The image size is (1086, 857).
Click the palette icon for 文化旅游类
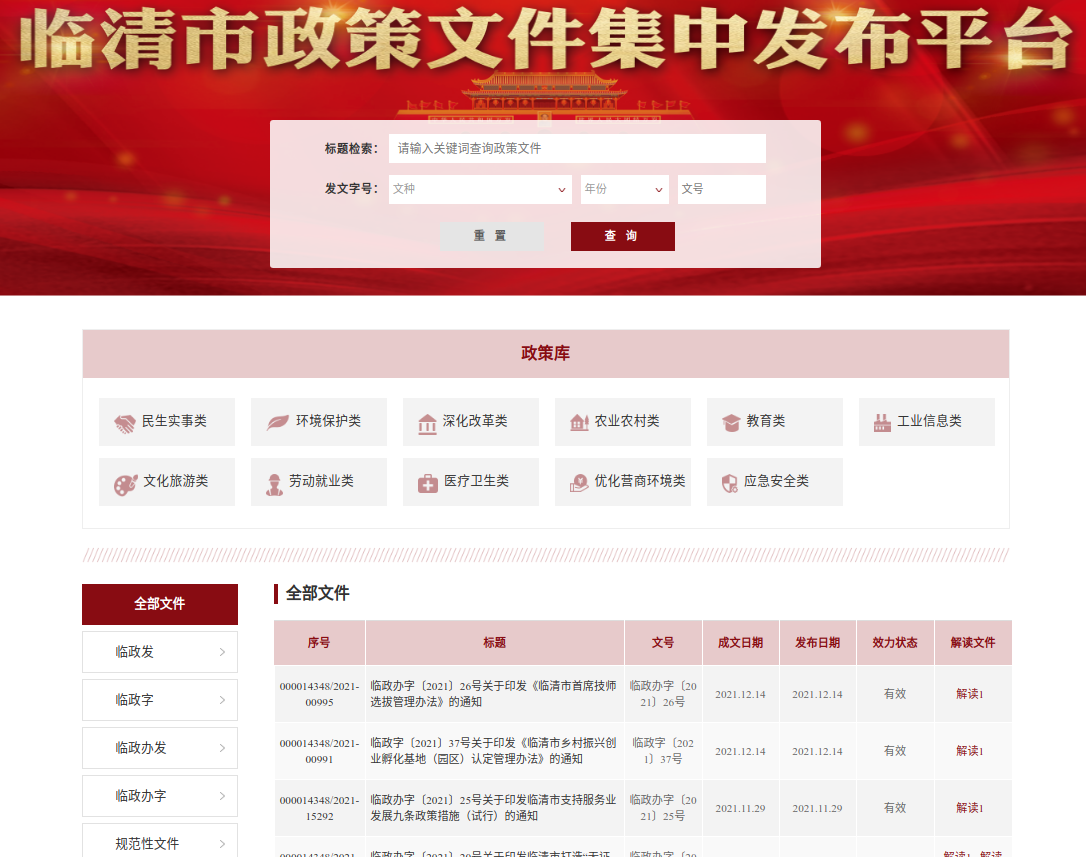point(125,484)
